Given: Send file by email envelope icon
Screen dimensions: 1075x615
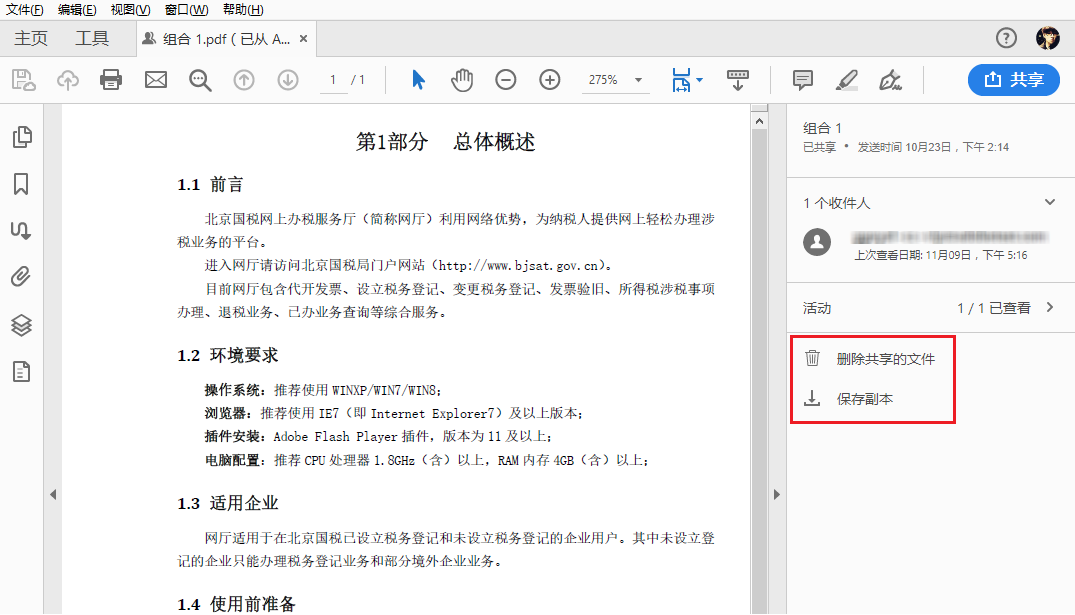Looking at the screenshot, I should coord(156,80).
